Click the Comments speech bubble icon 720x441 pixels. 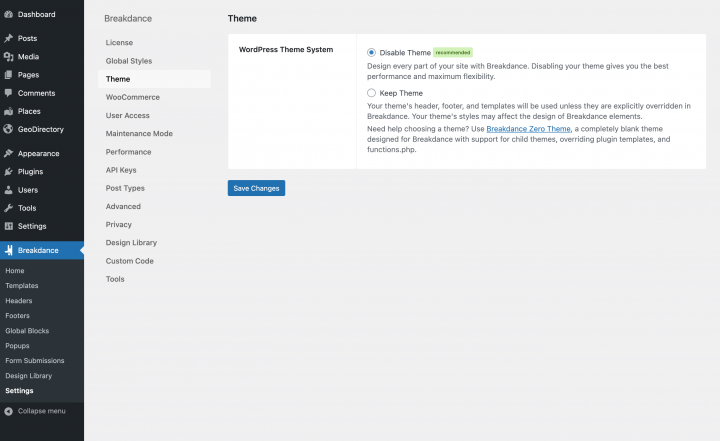(x=9, y=93)
